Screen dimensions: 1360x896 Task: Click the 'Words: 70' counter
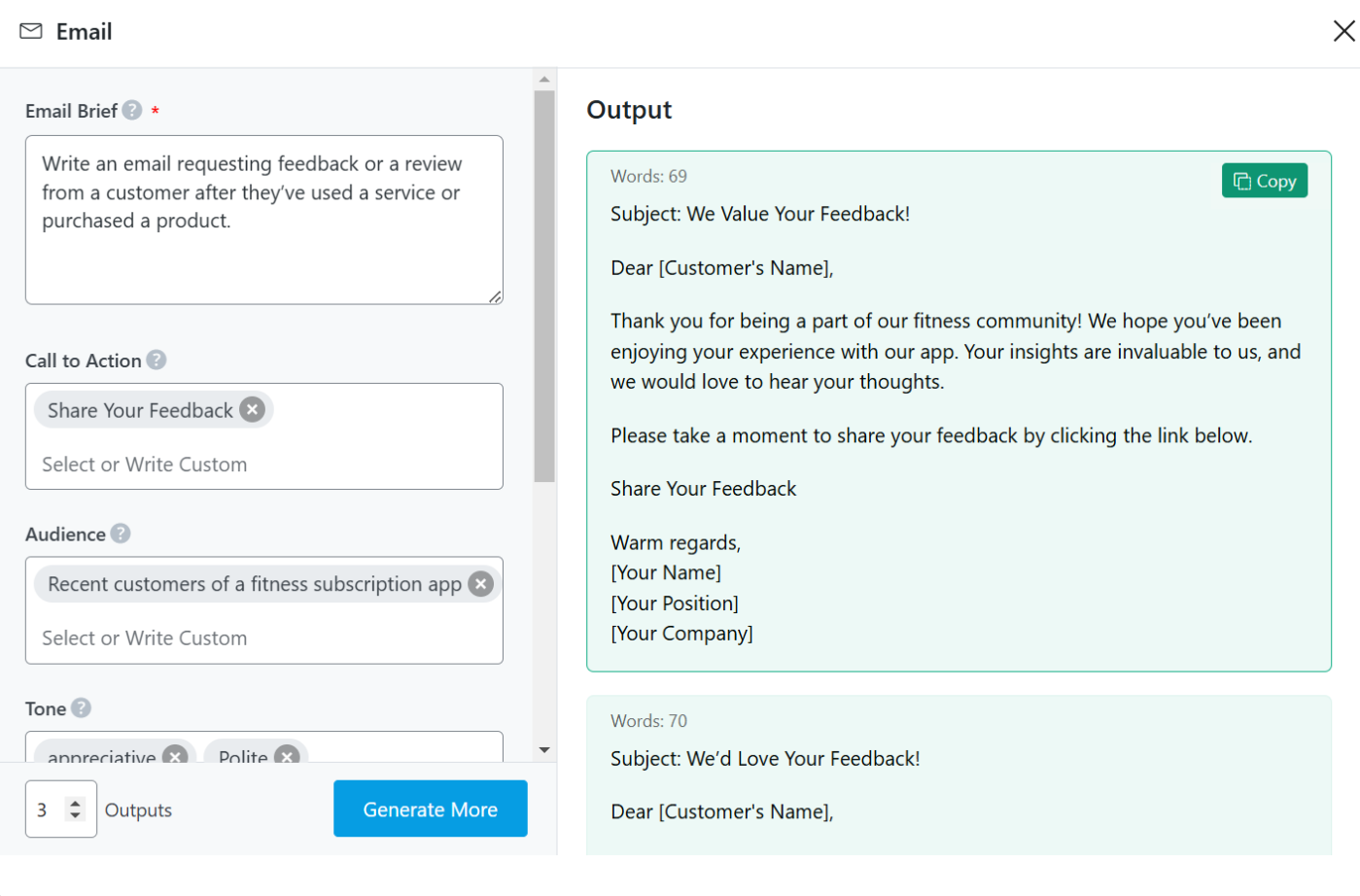coord(648,721)
